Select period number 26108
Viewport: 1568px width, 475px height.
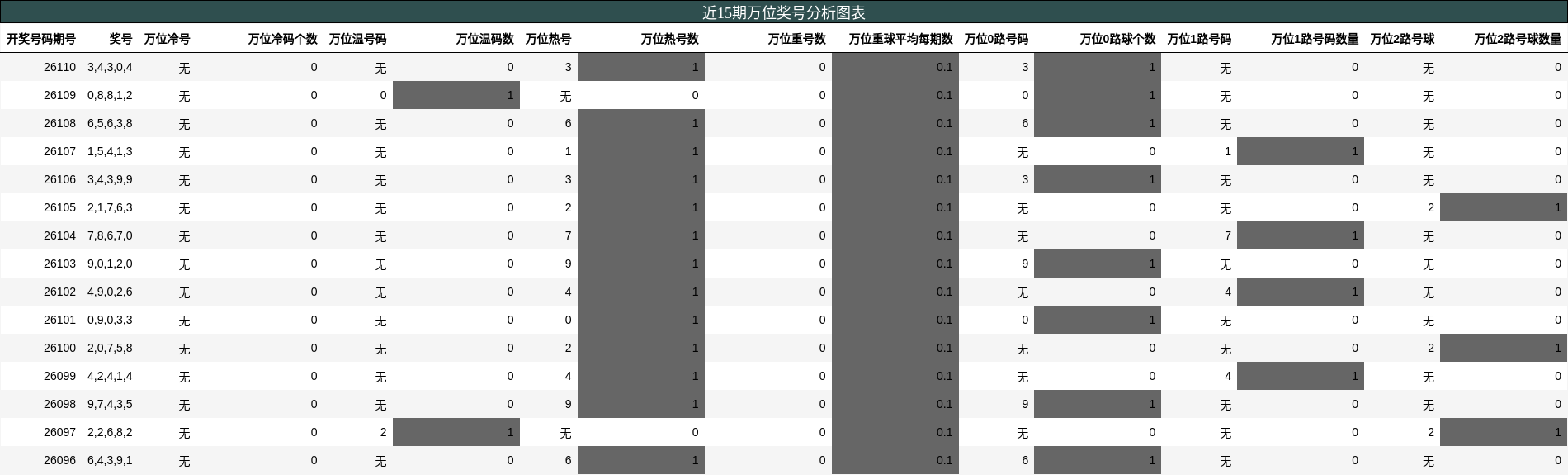coord(59,123)
